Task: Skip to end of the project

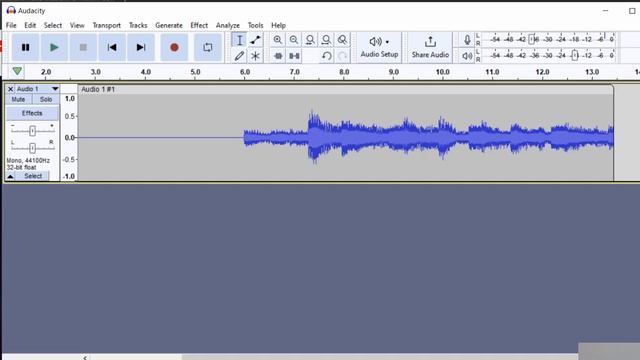Action: [x=141, y=47]
